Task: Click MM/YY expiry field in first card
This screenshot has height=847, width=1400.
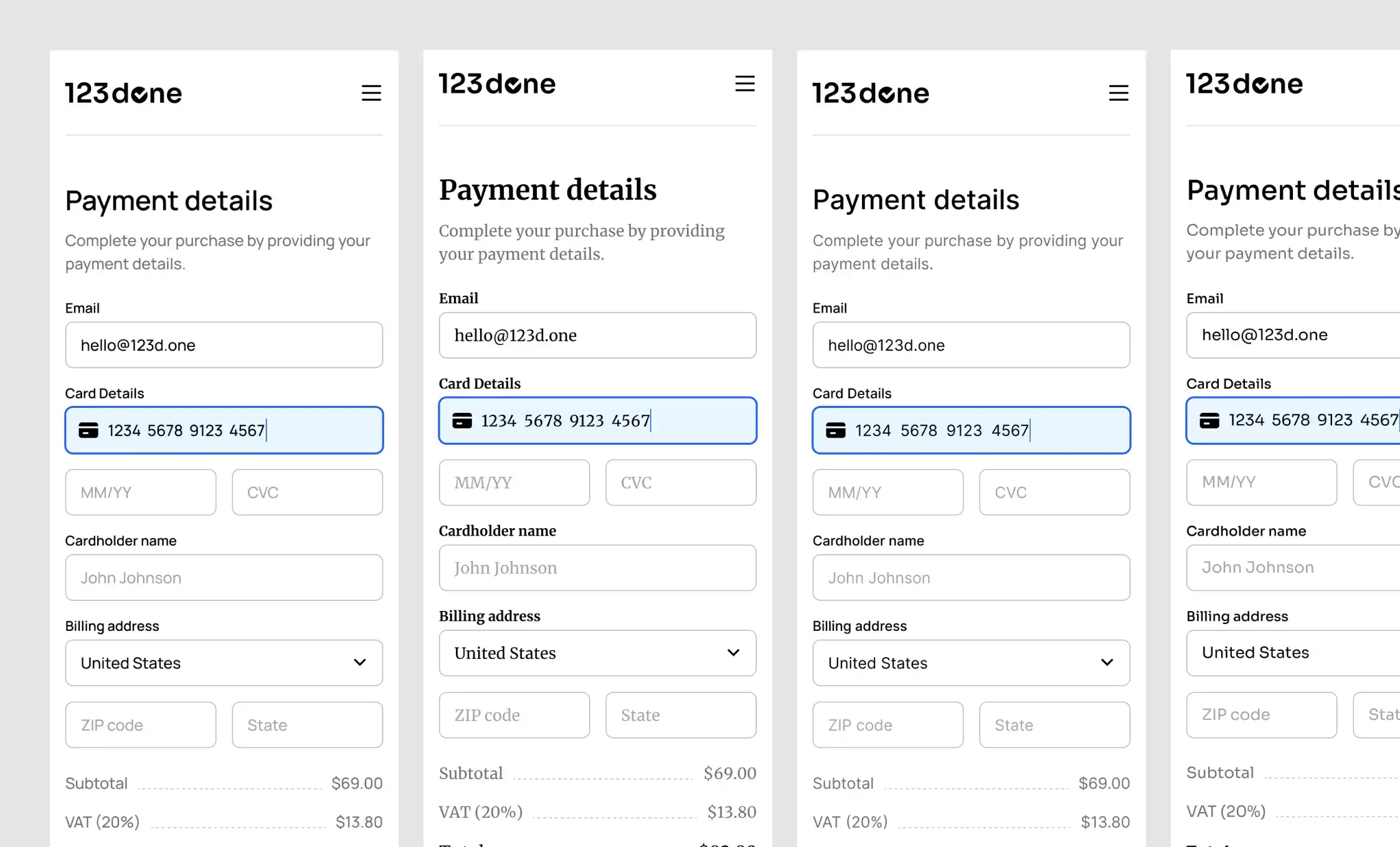Action: click(x=141, y=492)
